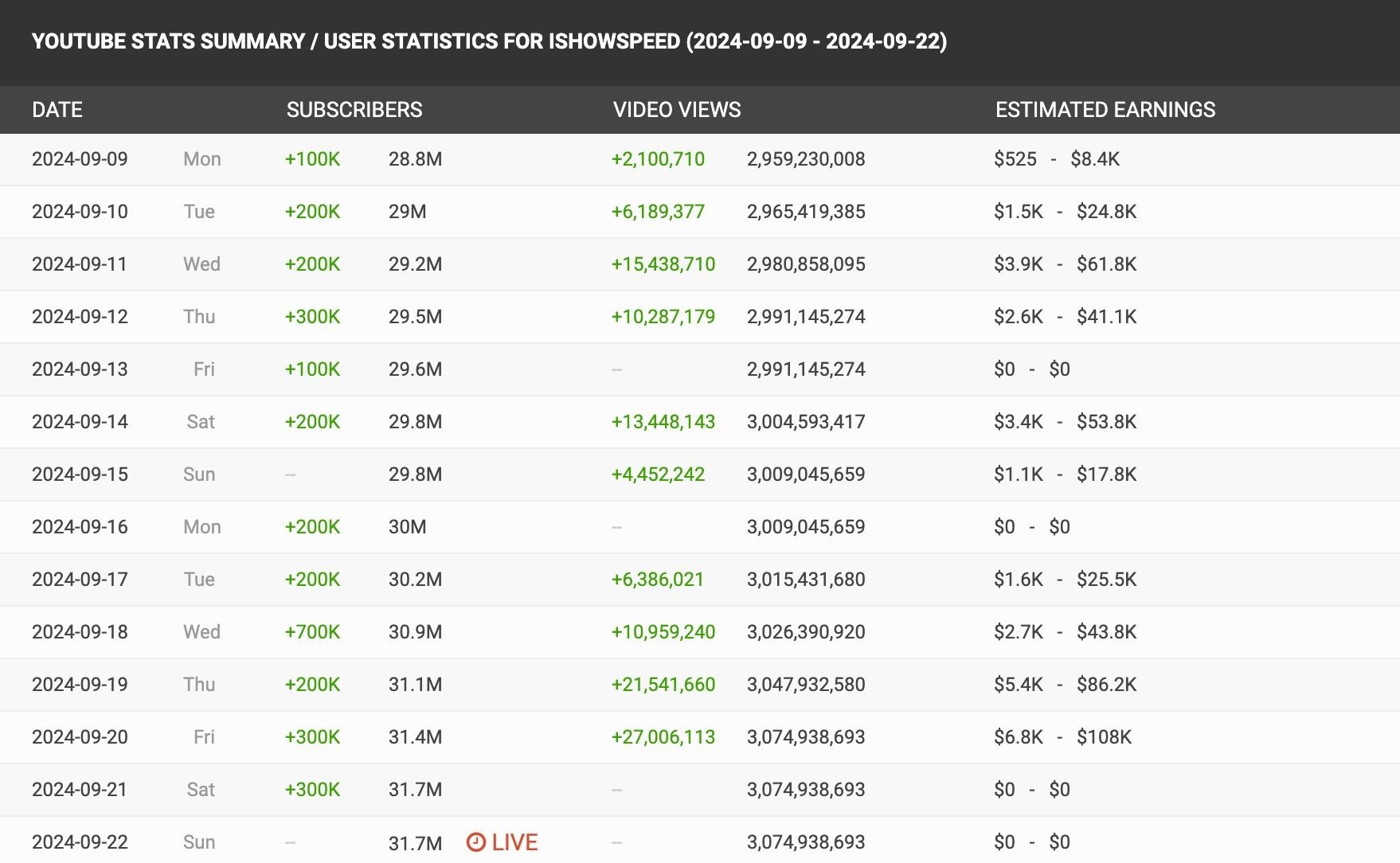Click the Wed label for 2024-09-18
Viewport: 1400px width, 863px height.
coord(201,632)
